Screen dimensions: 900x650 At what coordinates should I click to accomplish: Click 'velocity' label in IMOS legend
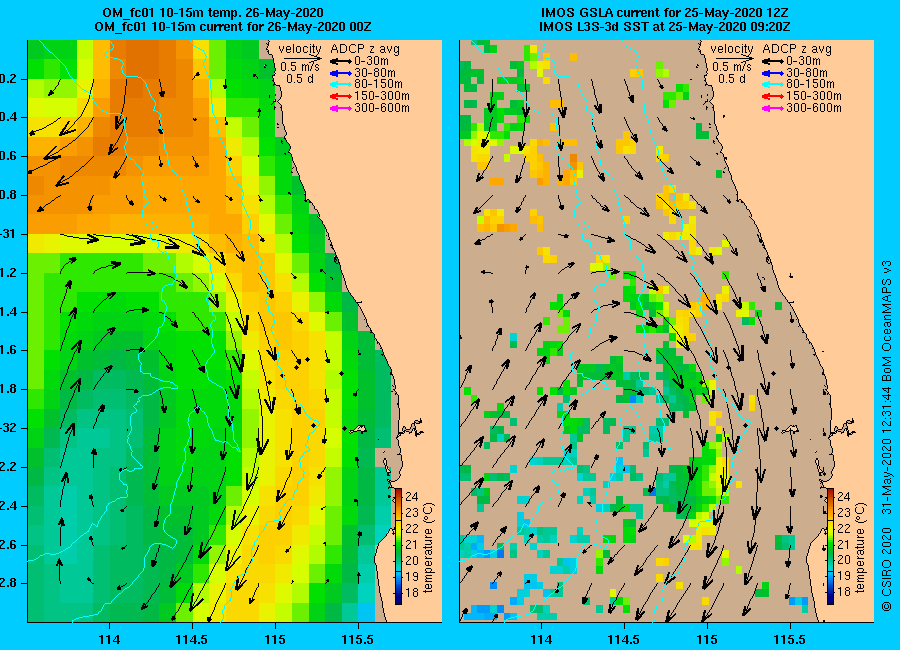pyautogui.click(x=732, y=49)
